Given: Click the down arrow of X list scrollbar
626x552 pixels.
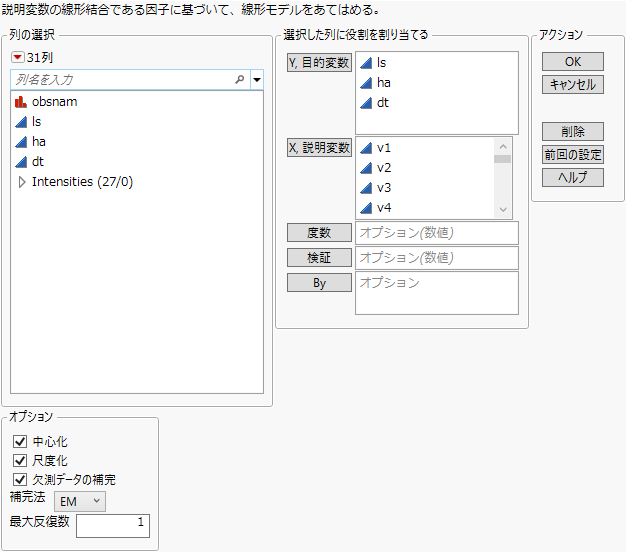Looking at the screenshot, I should [x=503, y=210].
